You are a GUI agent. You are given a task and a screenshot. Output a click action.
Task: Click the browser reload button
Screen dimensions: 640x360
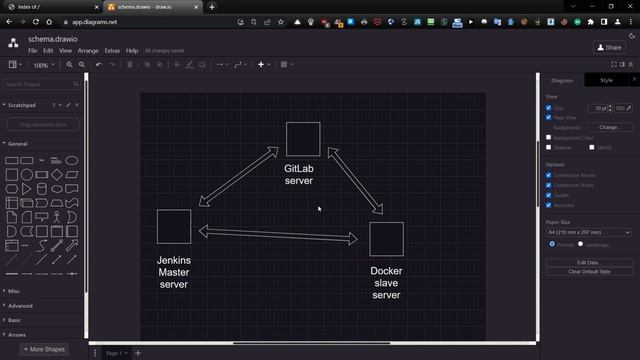(36, 22)
